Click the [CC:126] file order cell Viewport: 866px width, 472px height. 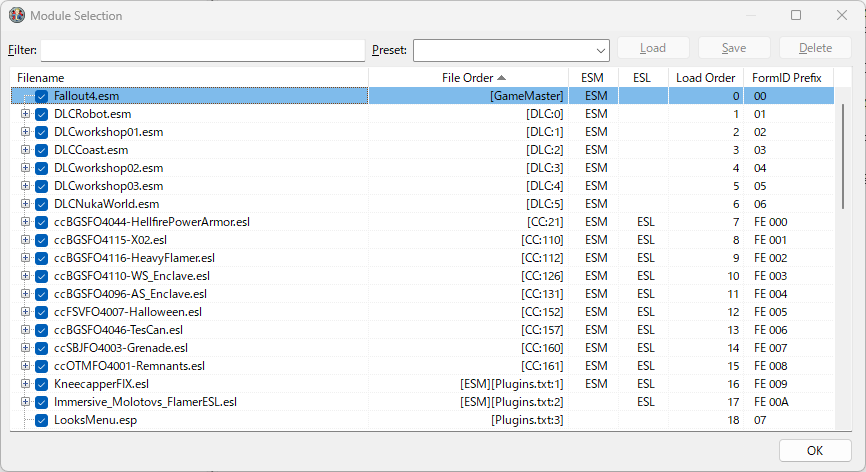(542, 276)
